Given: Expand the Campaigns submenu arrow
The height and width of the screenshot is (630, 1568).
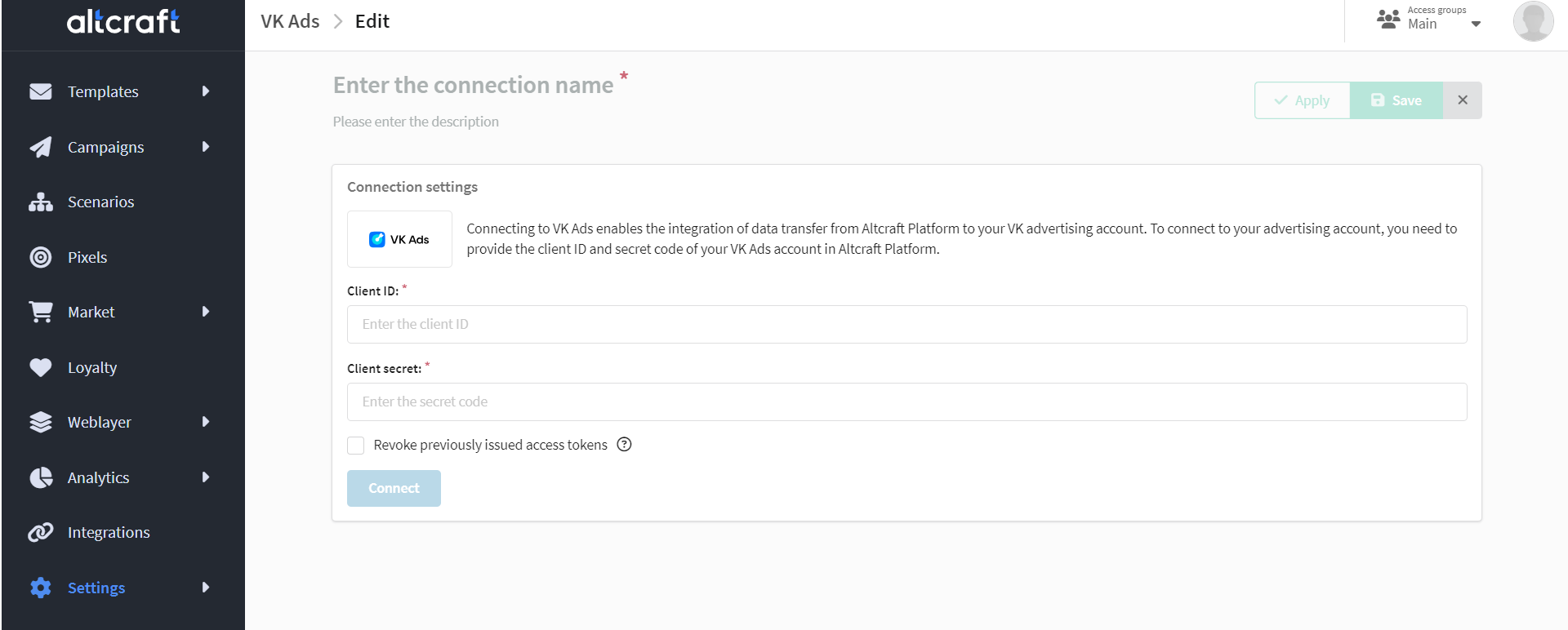Looking at the screenshot, I should tap(206, 147).
